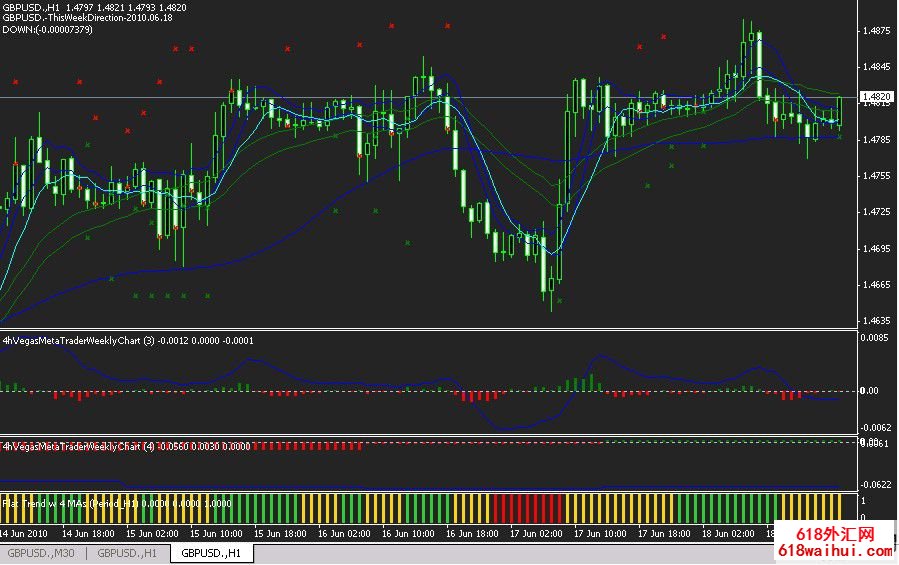Click the DOWN:(-0.00007379) label
The height and width of the screenshot is (565, 899).
tap(47, 29)
